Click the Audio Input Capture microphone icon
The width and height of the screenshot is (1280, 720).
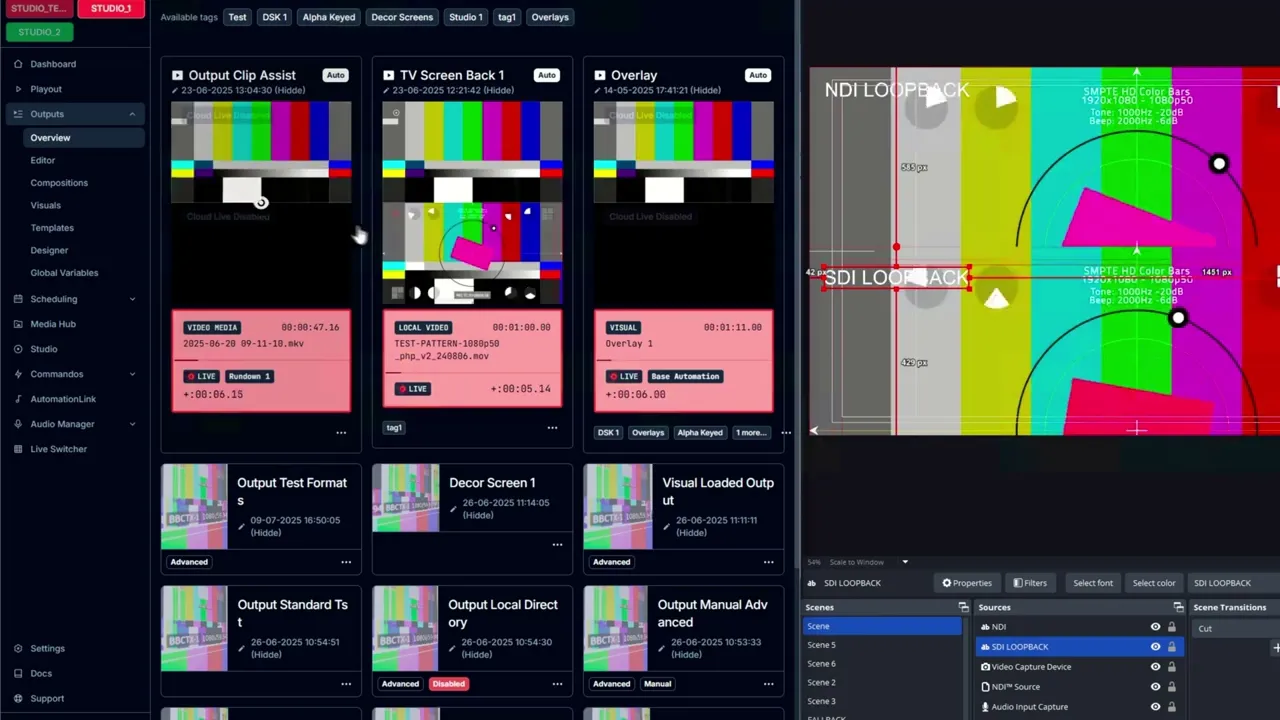click(x=985, y=707)
